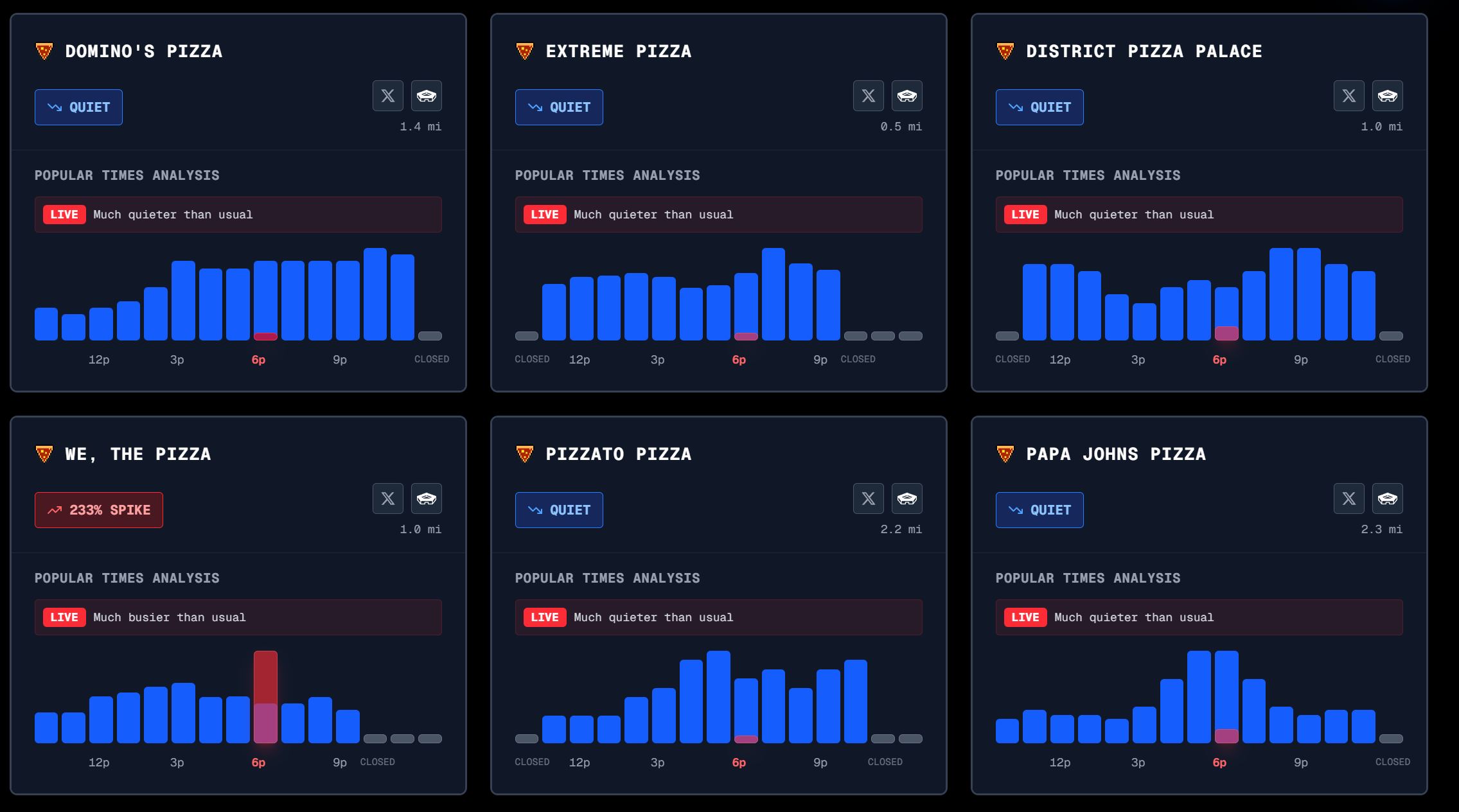Click the 233% SPIKE badge

[98, 510]
